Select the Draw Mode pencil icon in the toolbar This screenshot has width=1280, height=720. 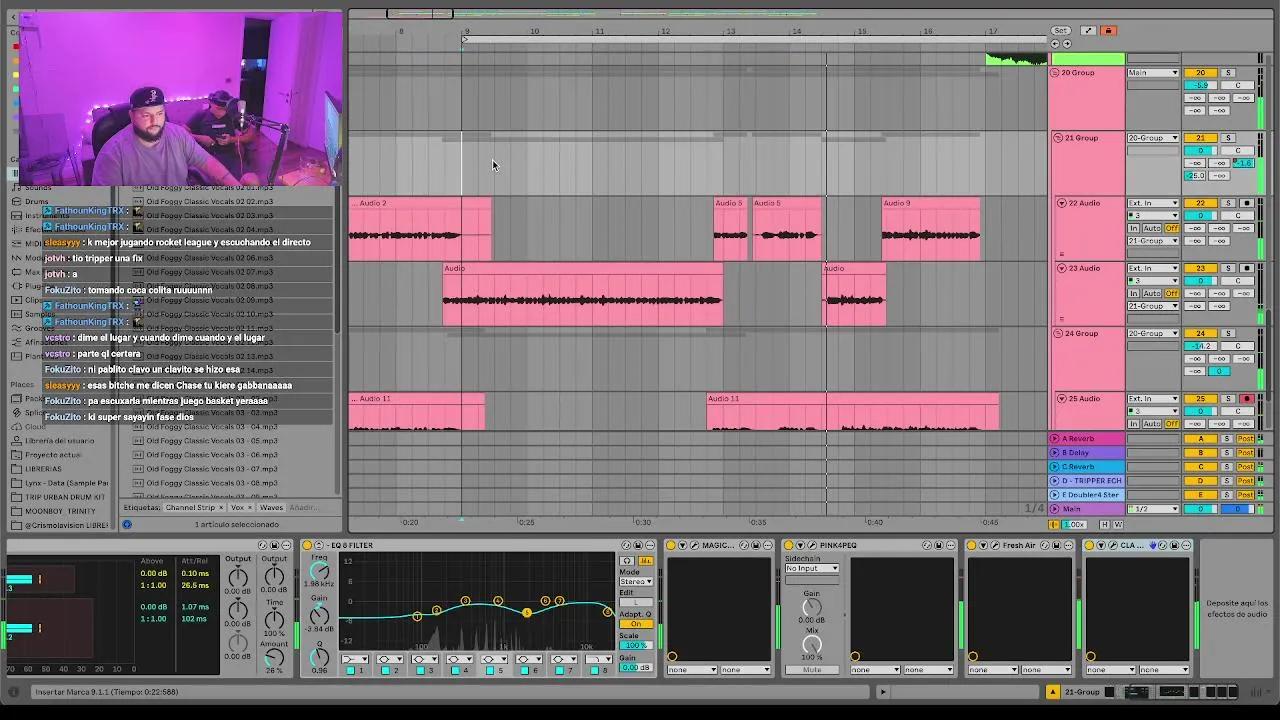(x=1089, y=30)
